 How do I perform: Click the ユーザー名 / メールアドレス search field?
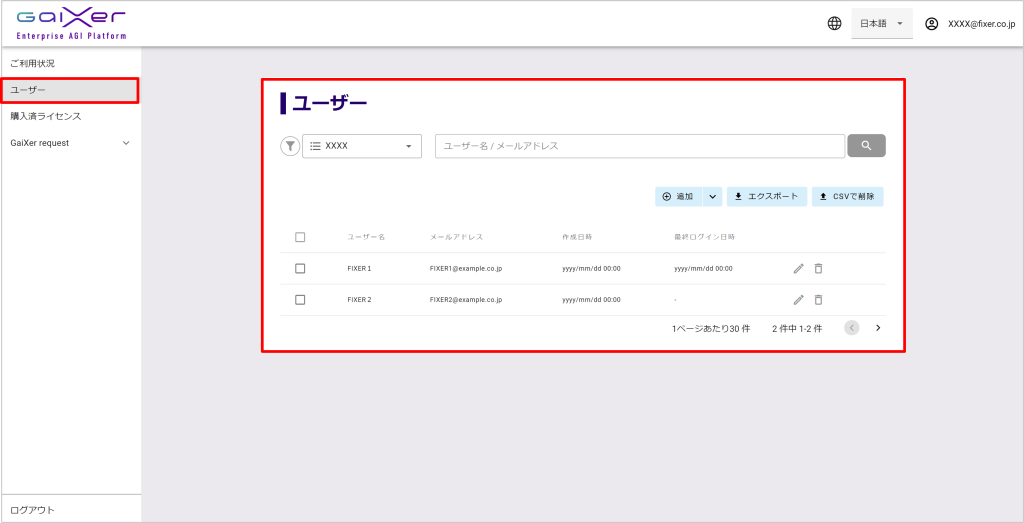640,146
